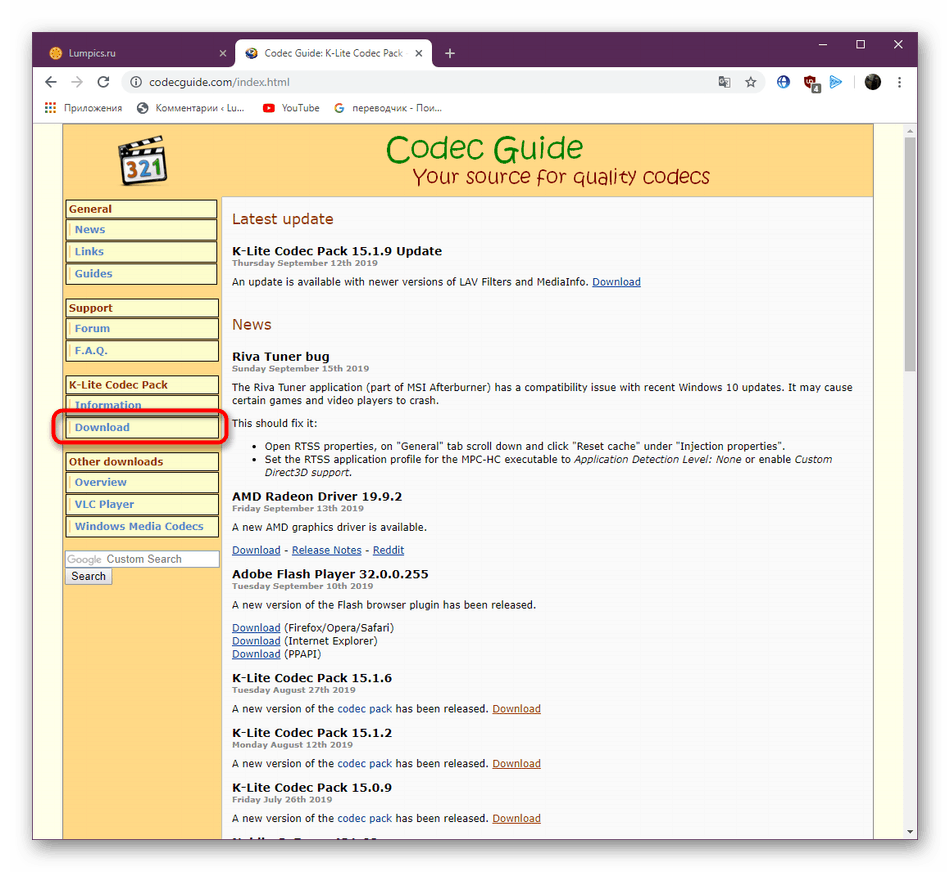The width and height of the screenshot is (950, 872).
Task: Open the F.A.Q. sidebar item
Action: pyautogui.click(x=142, y=351)
